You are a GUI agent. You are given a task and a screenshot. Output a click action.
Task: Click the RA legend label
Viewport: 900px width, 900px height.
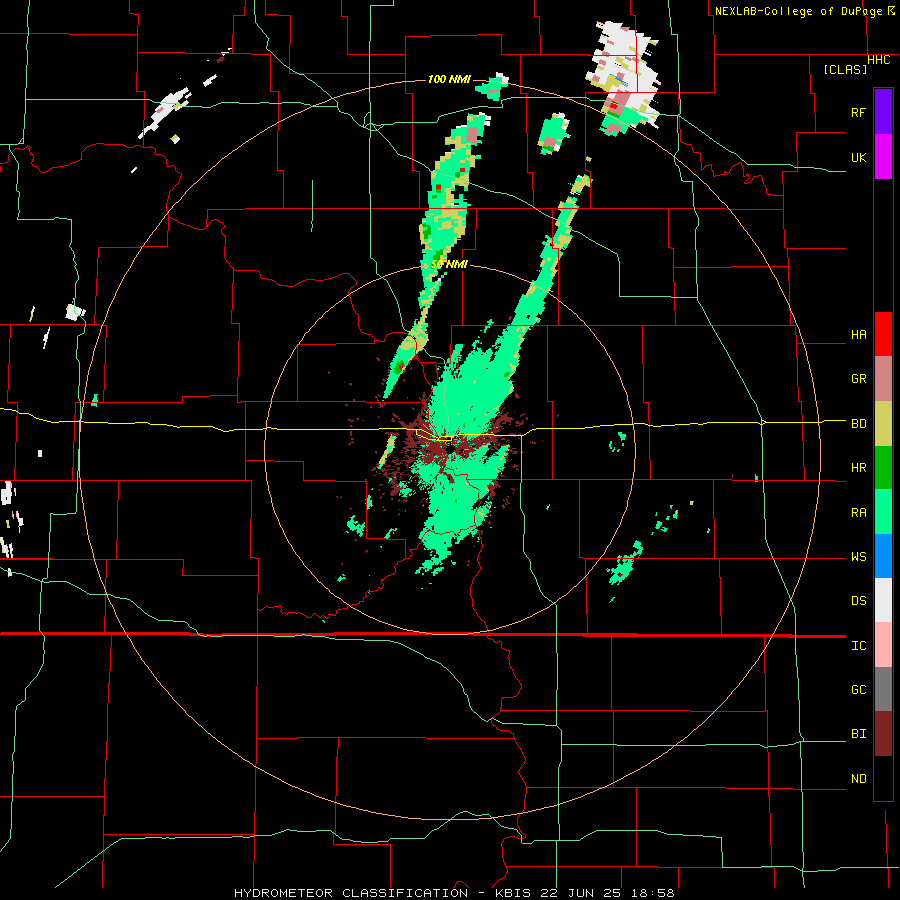pyautogui.click(x=858, y=513)
